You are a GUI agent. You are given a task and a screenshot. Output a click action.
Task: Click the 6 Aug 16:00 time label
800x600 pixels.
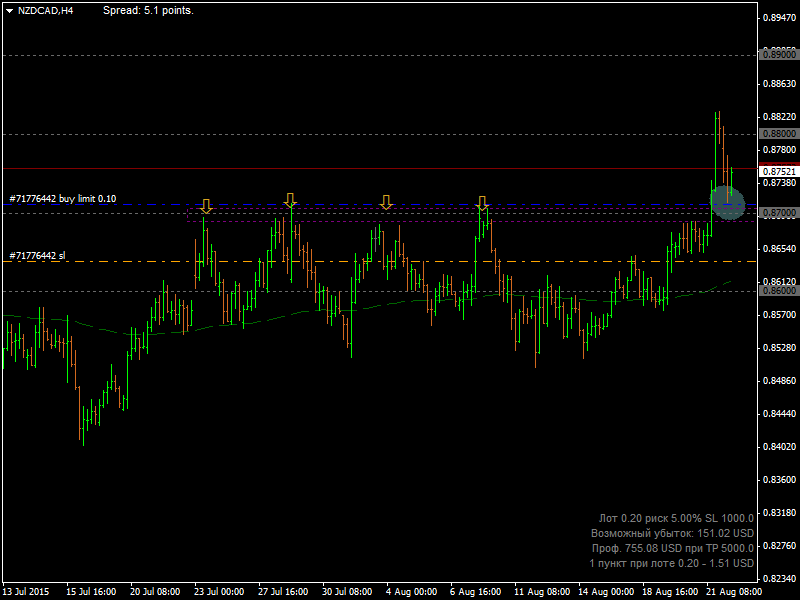476,592
